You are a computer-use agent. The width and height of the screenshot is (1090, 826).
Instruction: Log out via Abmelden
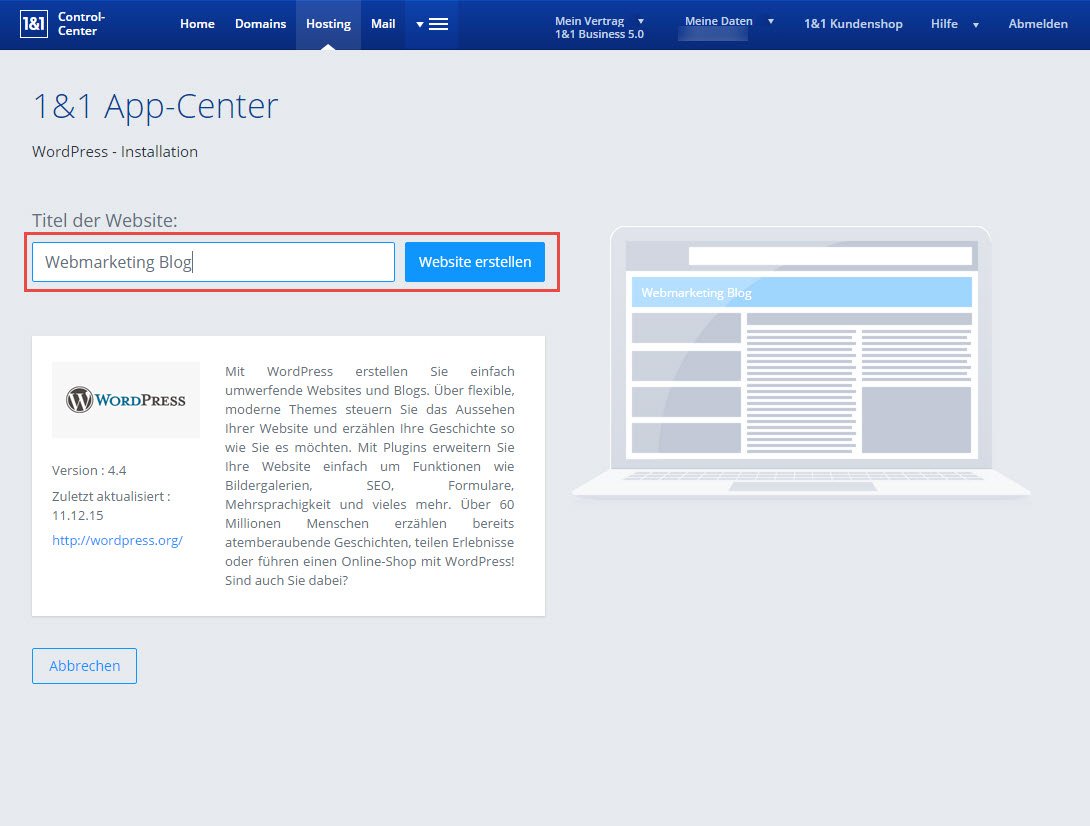[x=1037, y=24]
